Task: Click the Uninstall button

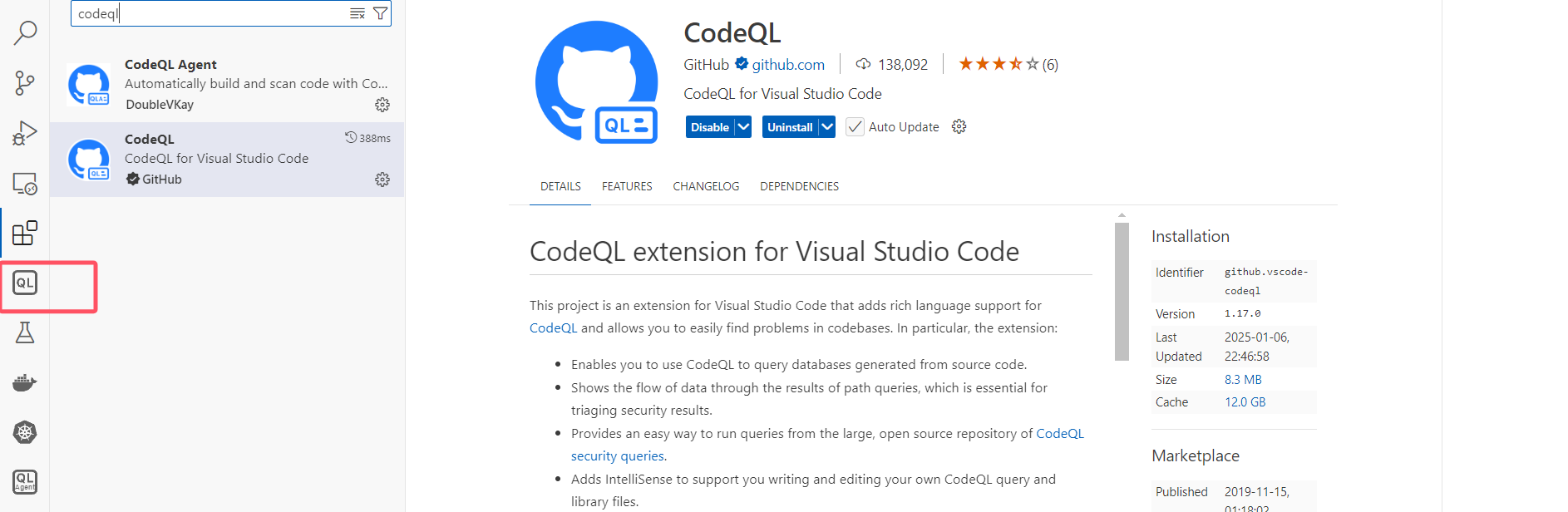Action: pos(790,127)
